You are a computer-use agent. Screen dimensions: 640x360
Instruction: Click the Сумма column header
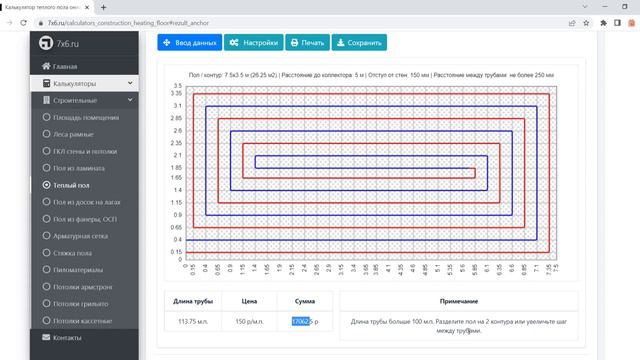pos(305,301)
